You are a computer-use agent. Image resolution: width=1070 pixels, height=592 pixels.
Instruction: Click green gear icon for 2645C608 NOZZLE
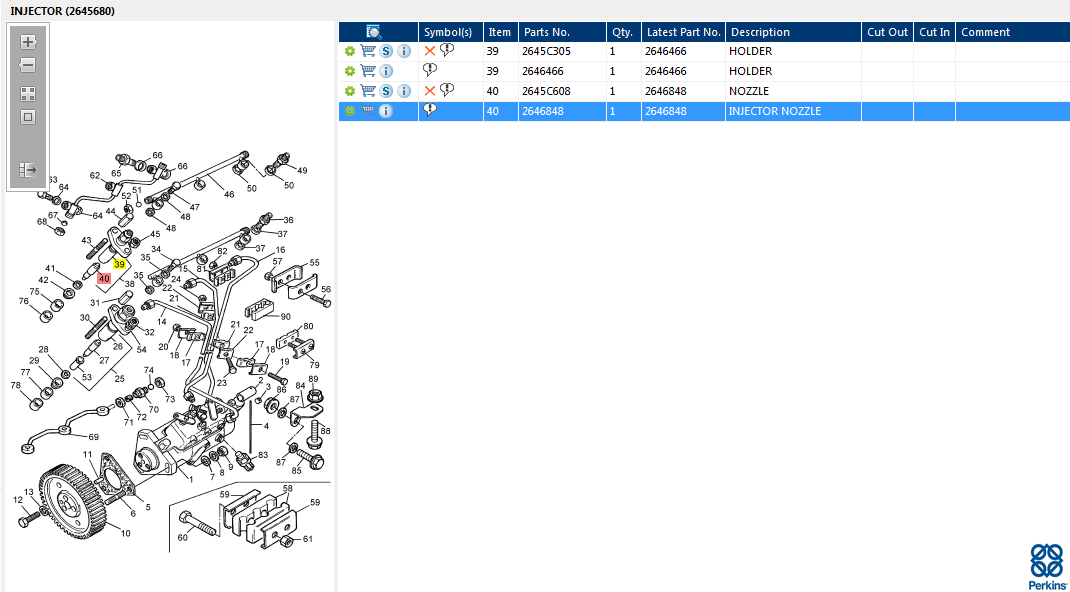pos(350,91)
